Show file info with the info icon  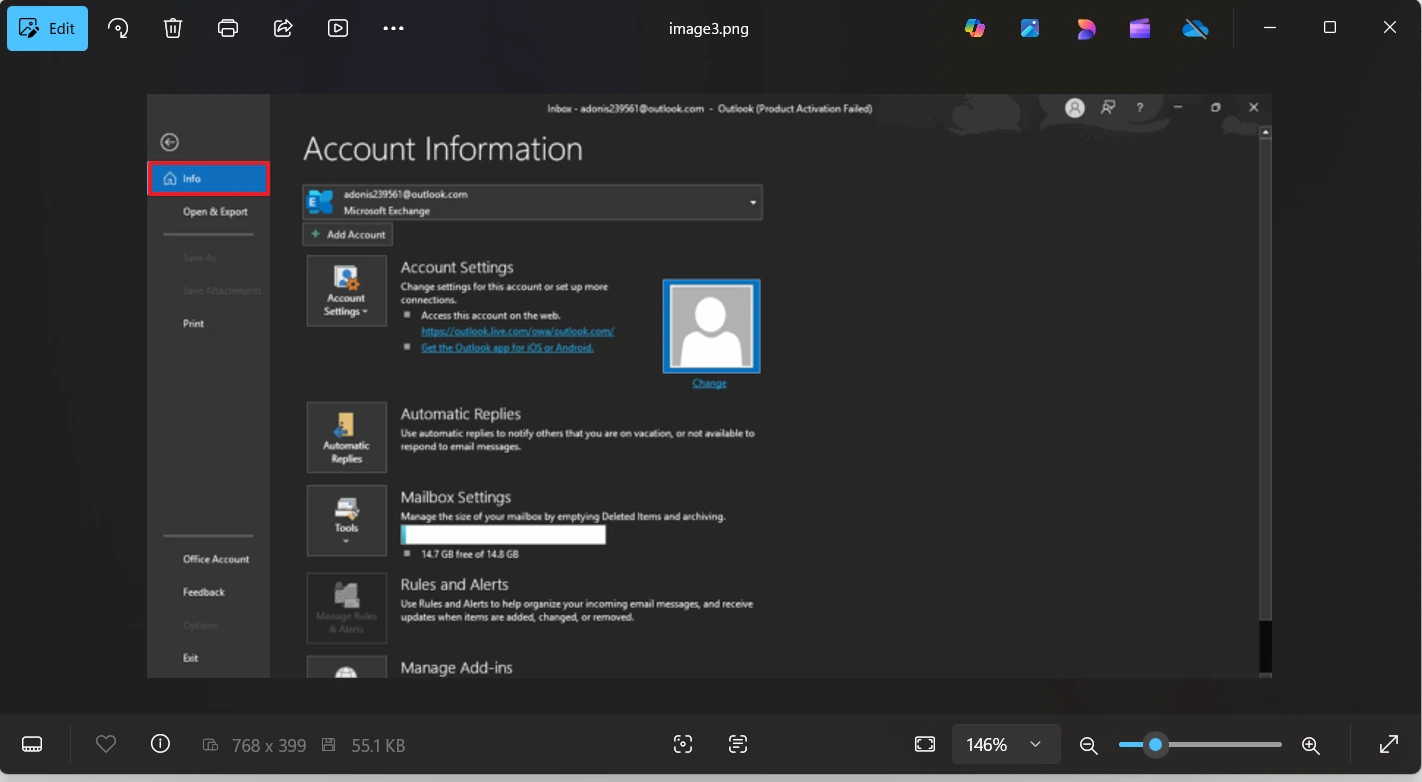click(x=160, y=744)
